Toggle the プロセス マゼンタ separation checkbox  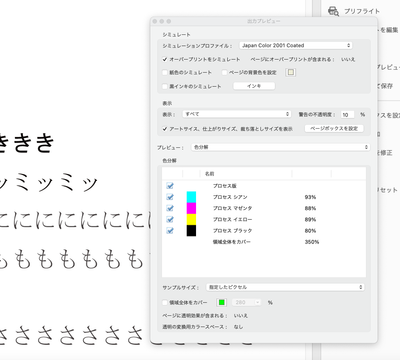pos(170,208)
